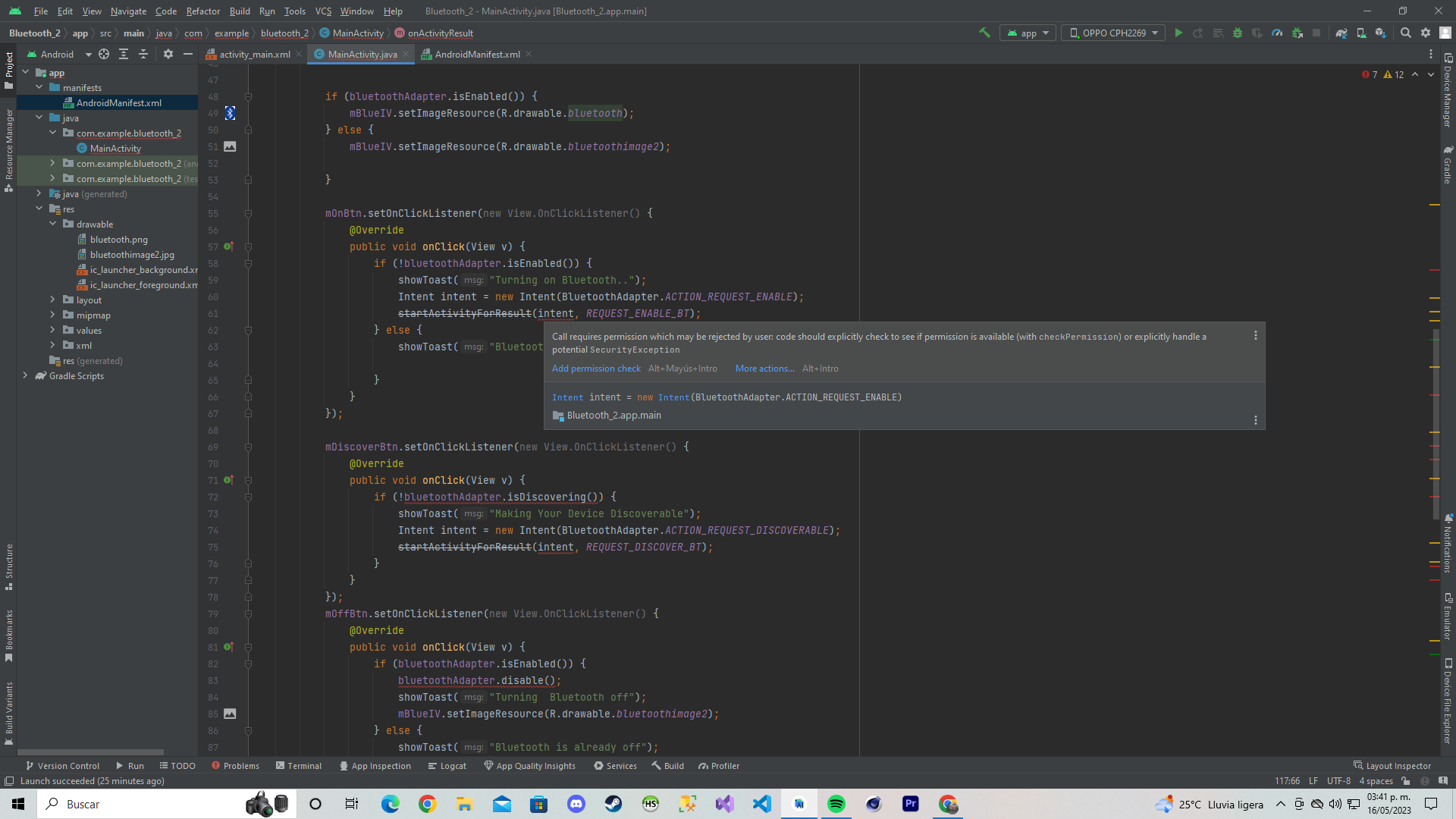This screenshot has height=819, width=1456.
Task: Click Expand All icon in Project panel
Action: pos(124,54)
